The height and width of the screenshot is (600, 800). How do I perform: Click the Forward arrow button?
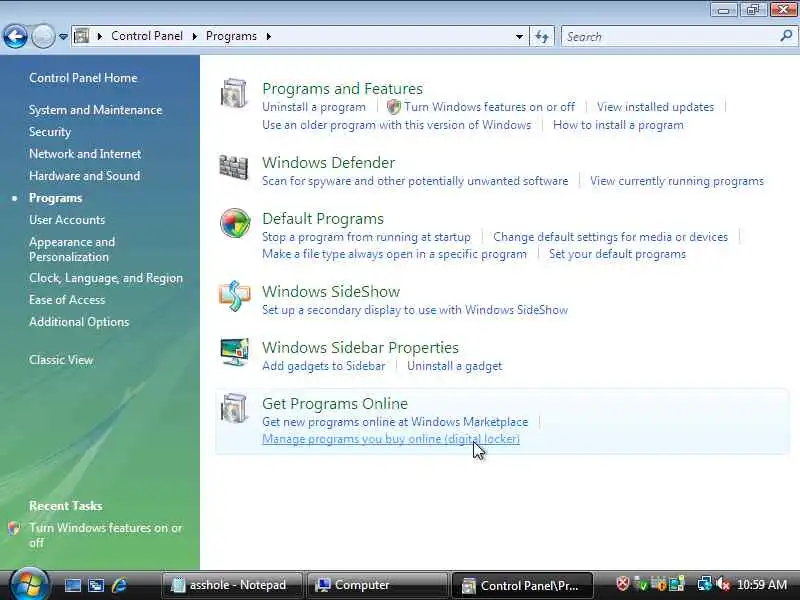point(43,37)
